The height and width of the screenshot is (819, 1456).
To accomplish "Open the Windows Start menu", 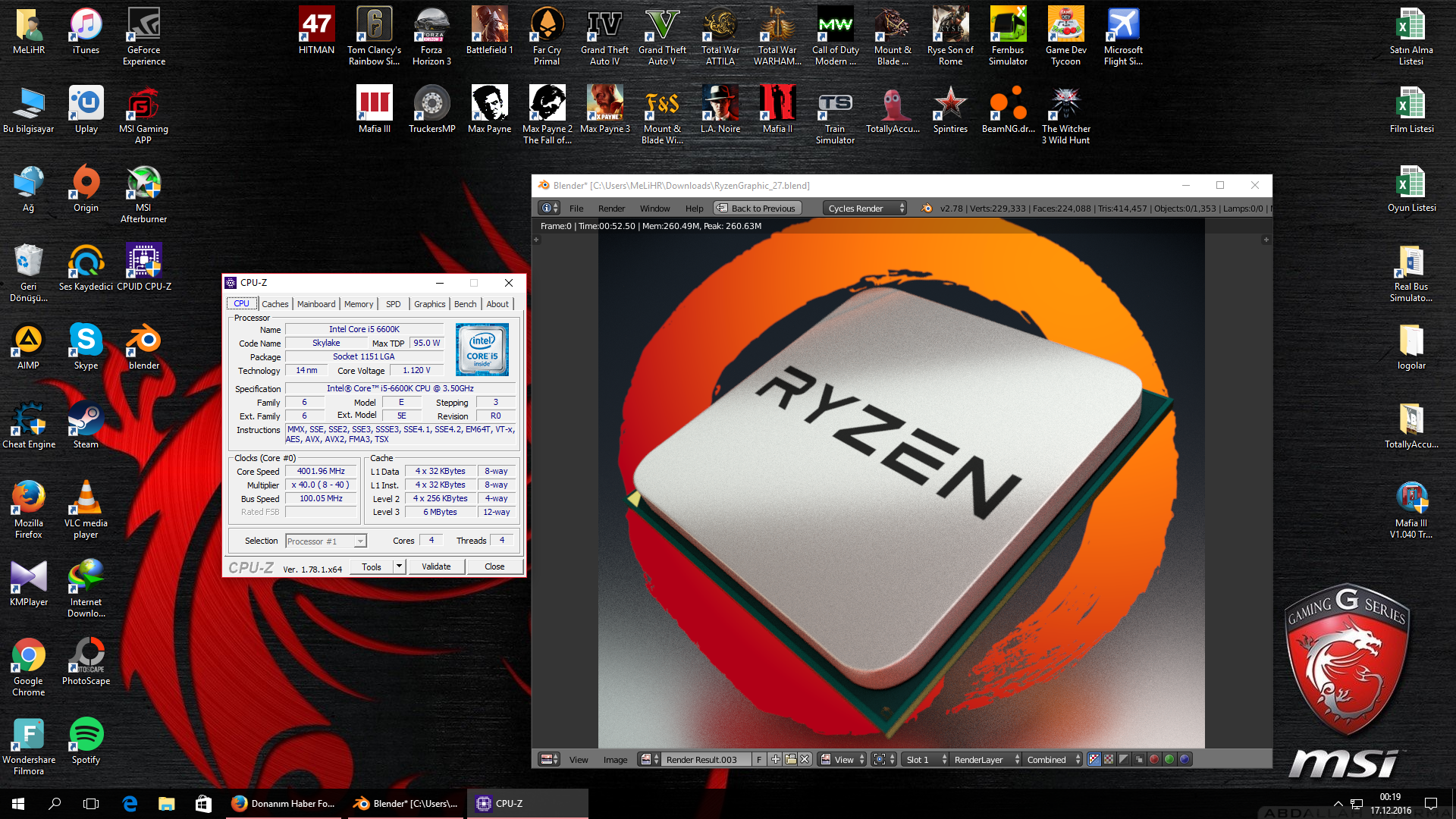I will (x=18, y=804).
